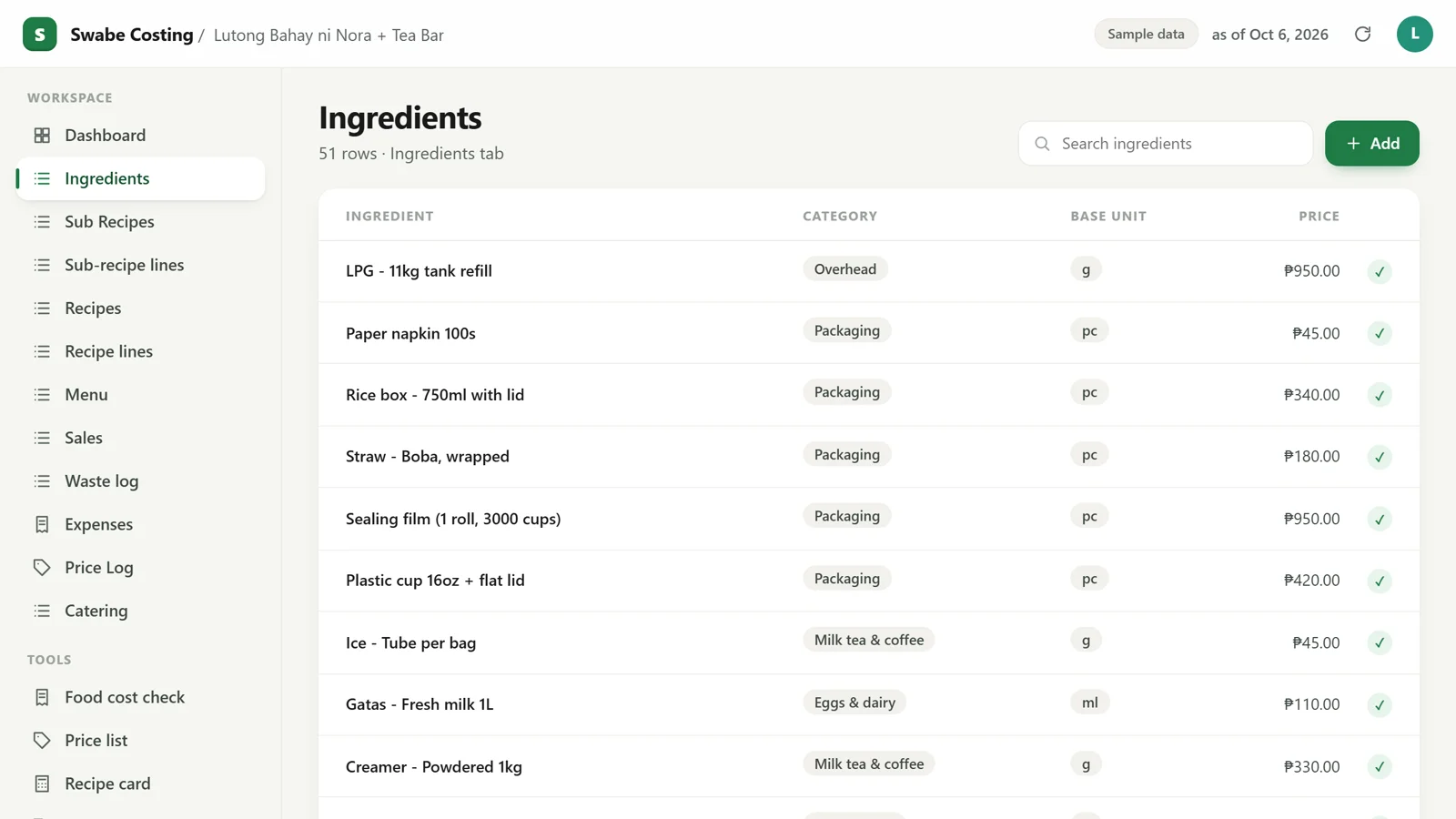1456x819 pixels.
Task: Select the Ingredients sidebar item
Action: [140, 178]
